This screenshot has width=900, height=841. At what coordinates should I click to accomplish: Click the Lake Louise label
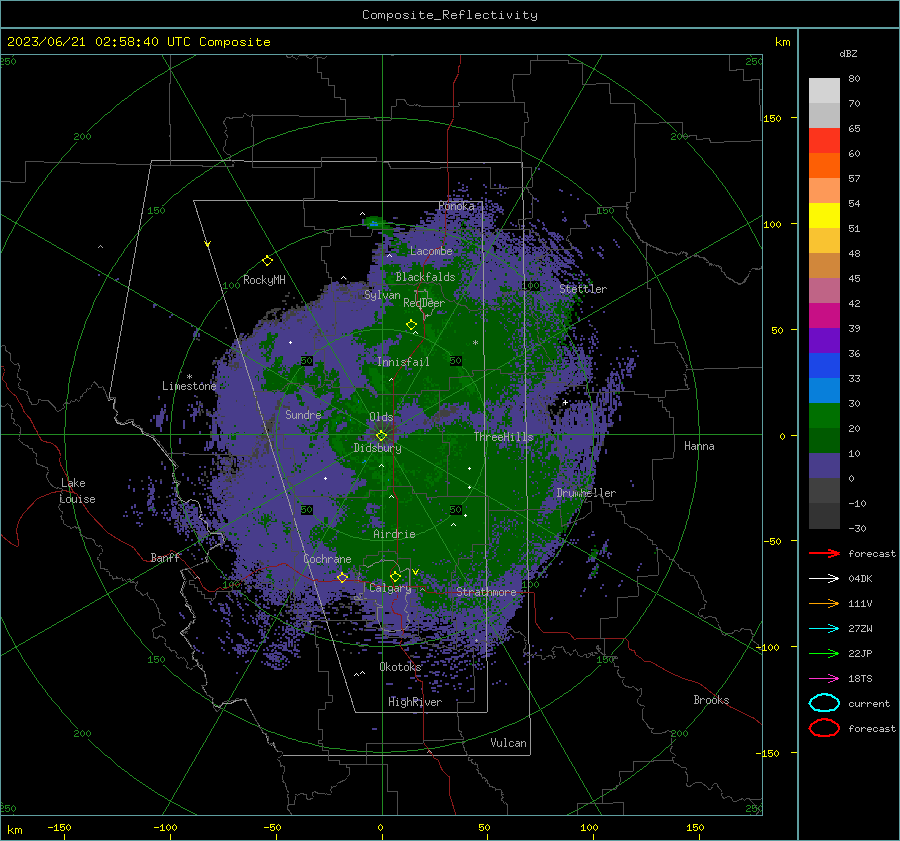tap(77, 491)
